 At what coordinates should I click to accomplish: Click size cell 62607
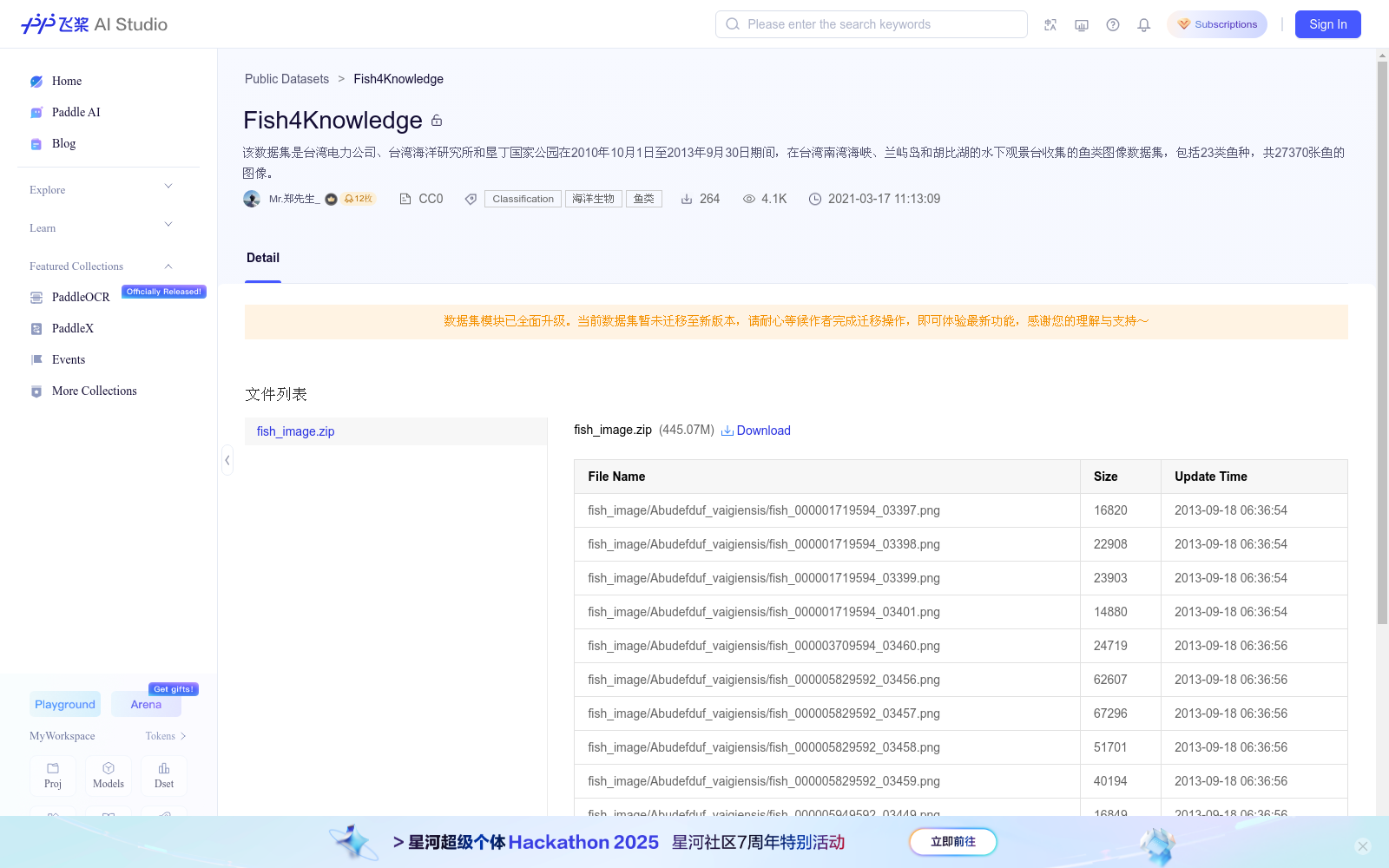(1121, 680)
